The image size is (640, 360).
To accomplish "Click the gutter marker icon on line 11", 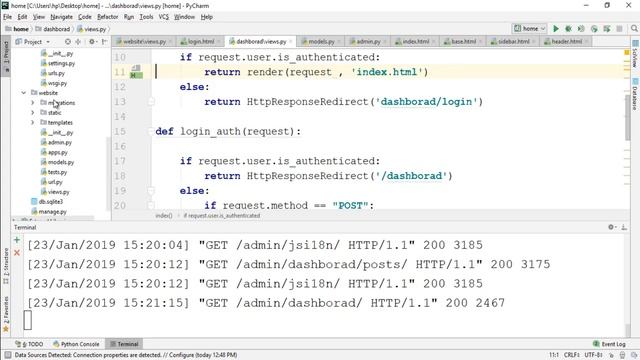I will (x=136, y=72).
